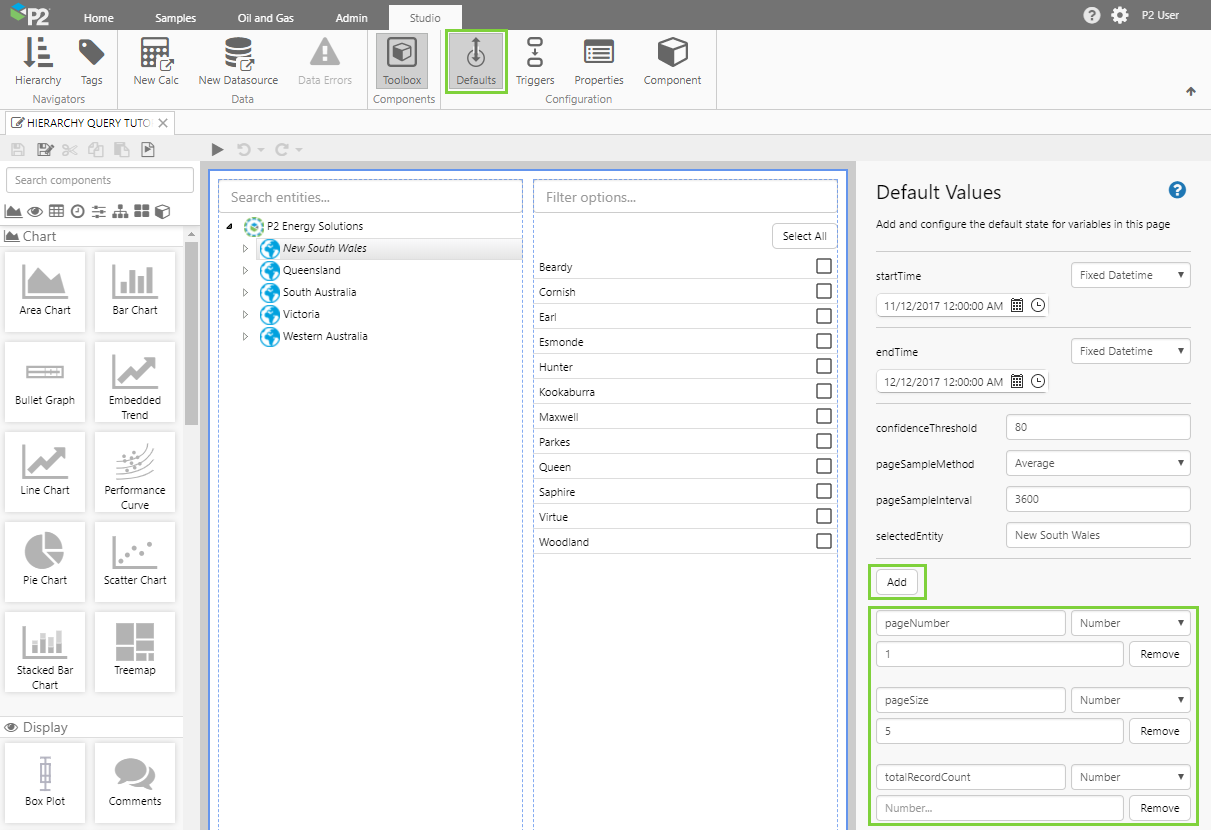
Task: Open the Triggers configuration
Action: (535, 61)
